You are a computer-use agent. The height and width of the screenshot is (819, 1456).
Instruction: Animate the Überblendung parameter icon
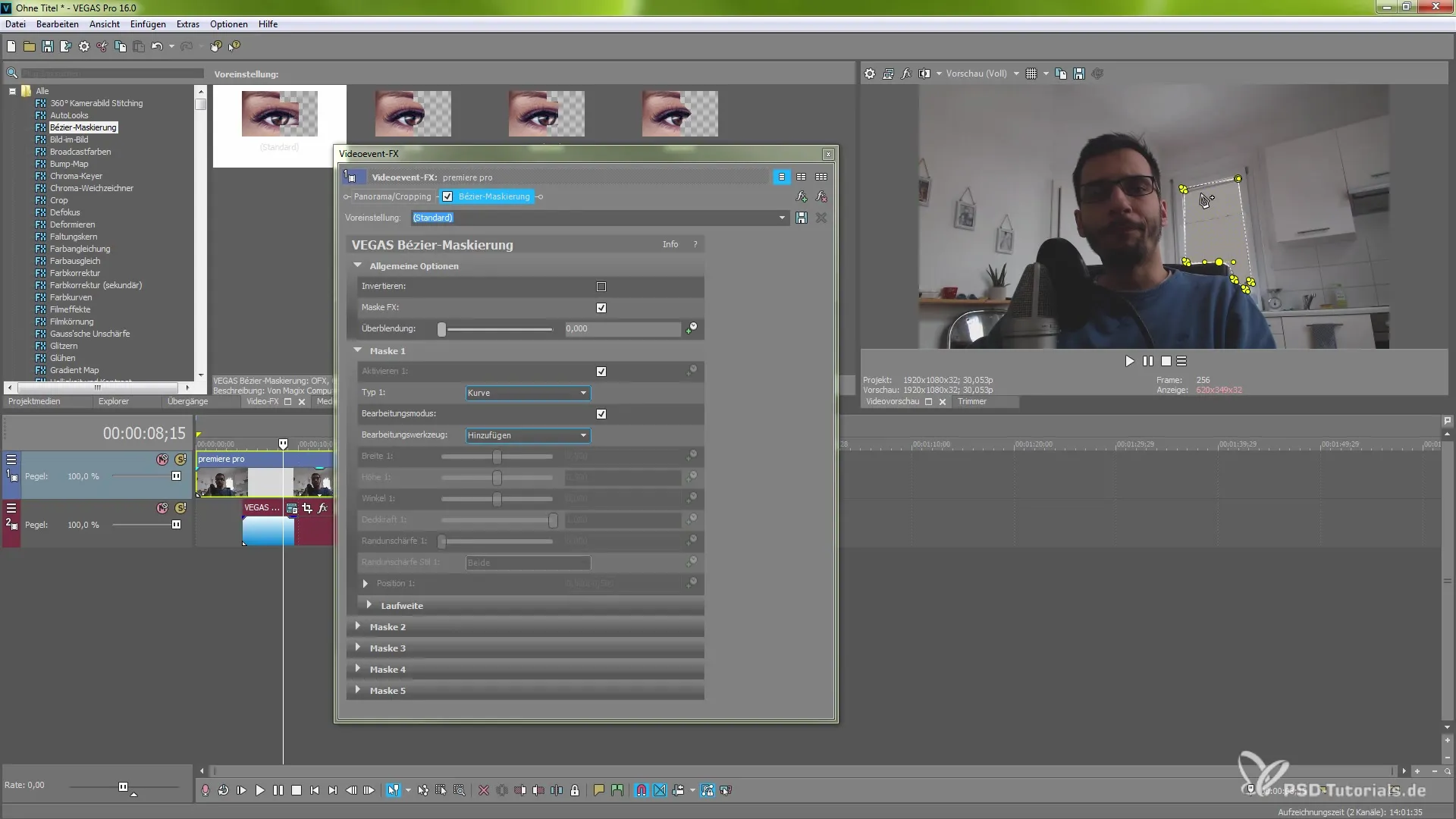point(692,328)
